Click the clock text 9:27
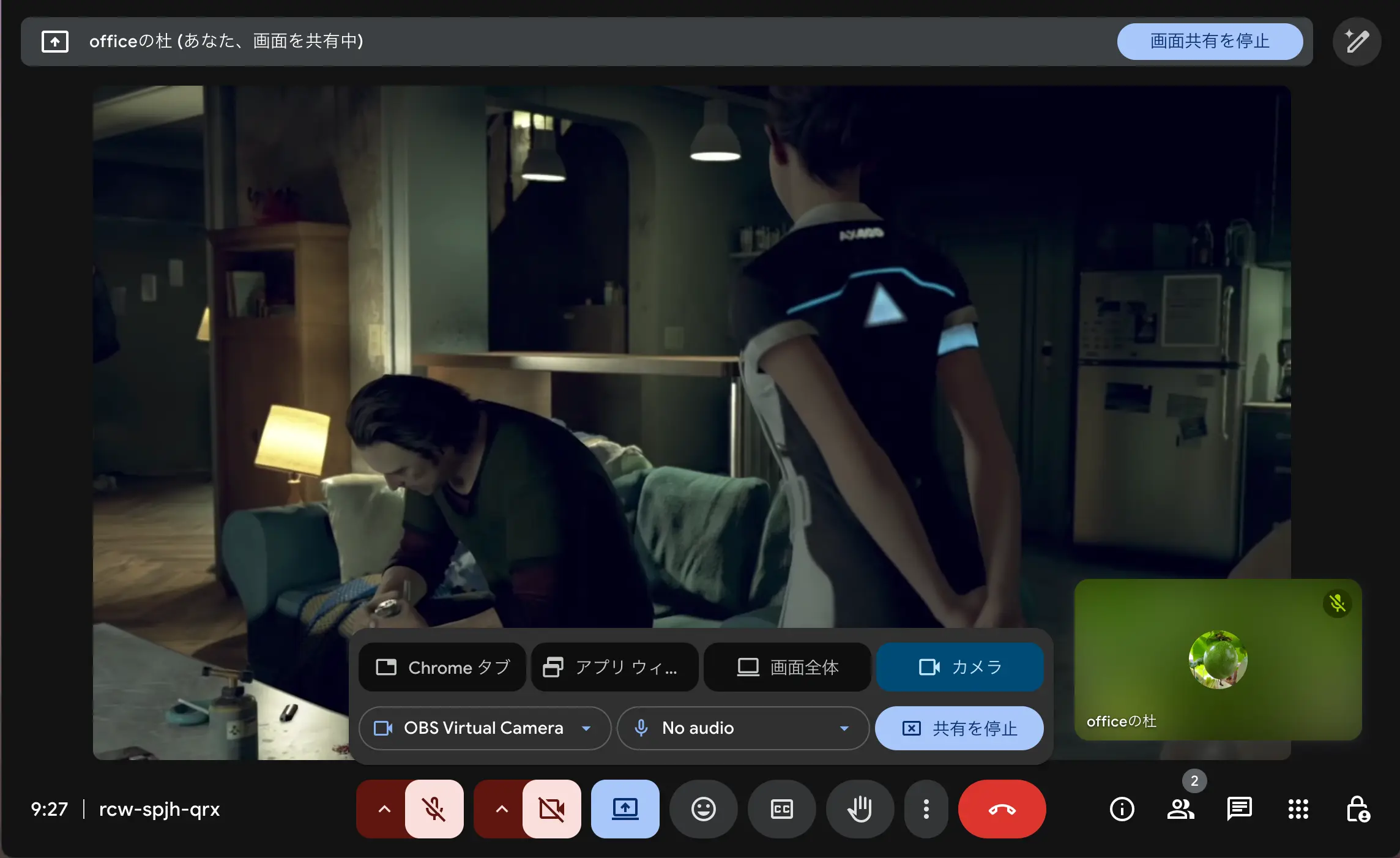The image size is (1400, 858). coord(50,809)
